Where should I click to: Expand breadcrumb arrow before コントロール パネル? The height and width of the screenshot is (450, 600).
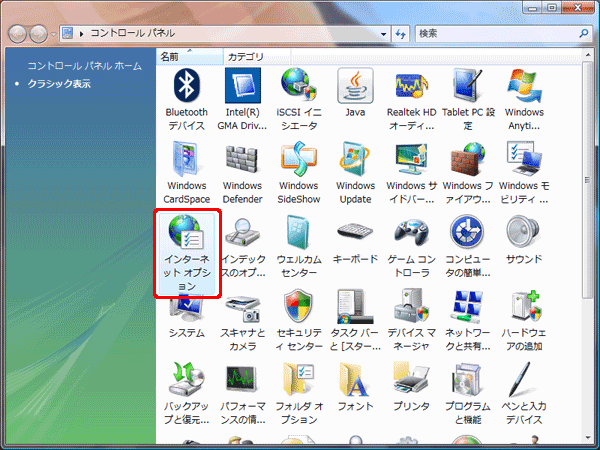click(x=81, y=34)
